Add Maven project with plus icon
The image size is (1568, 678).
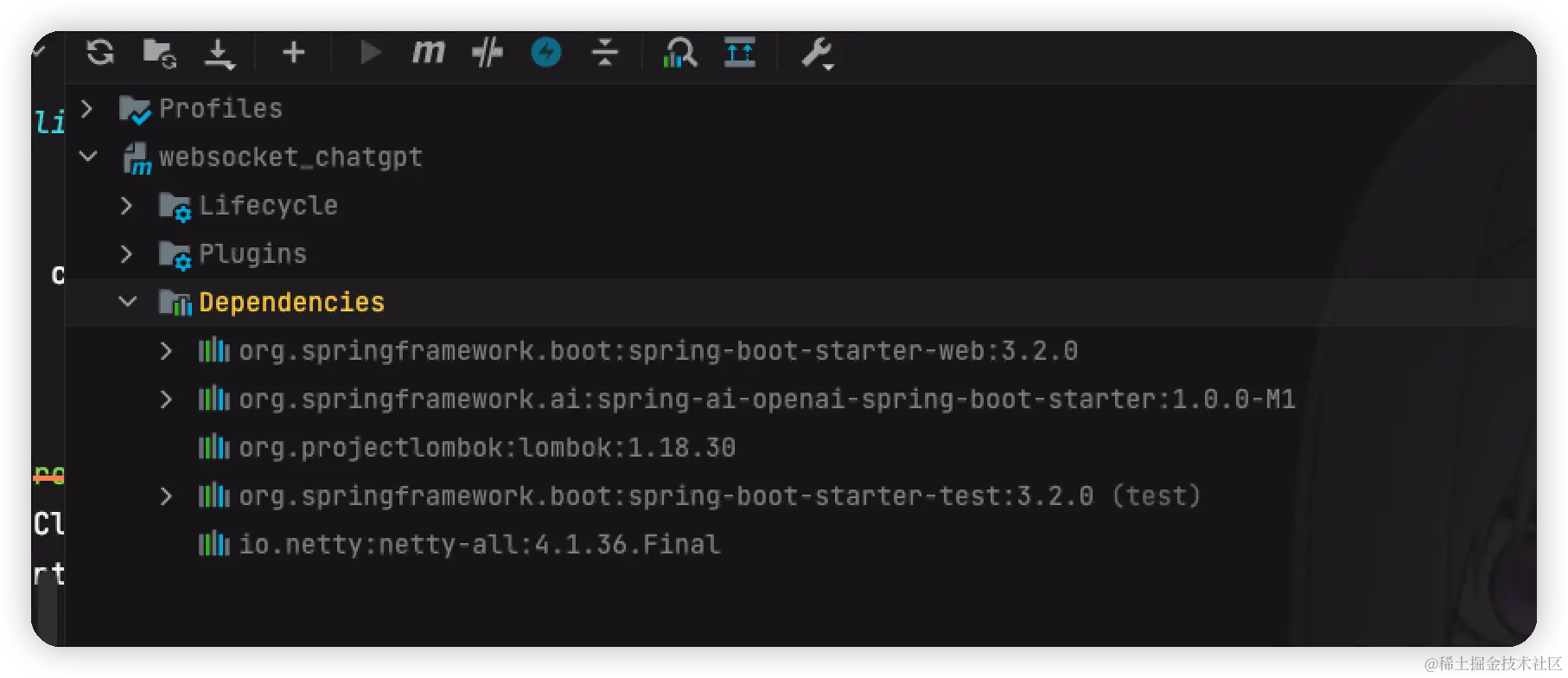coord(294,53)
